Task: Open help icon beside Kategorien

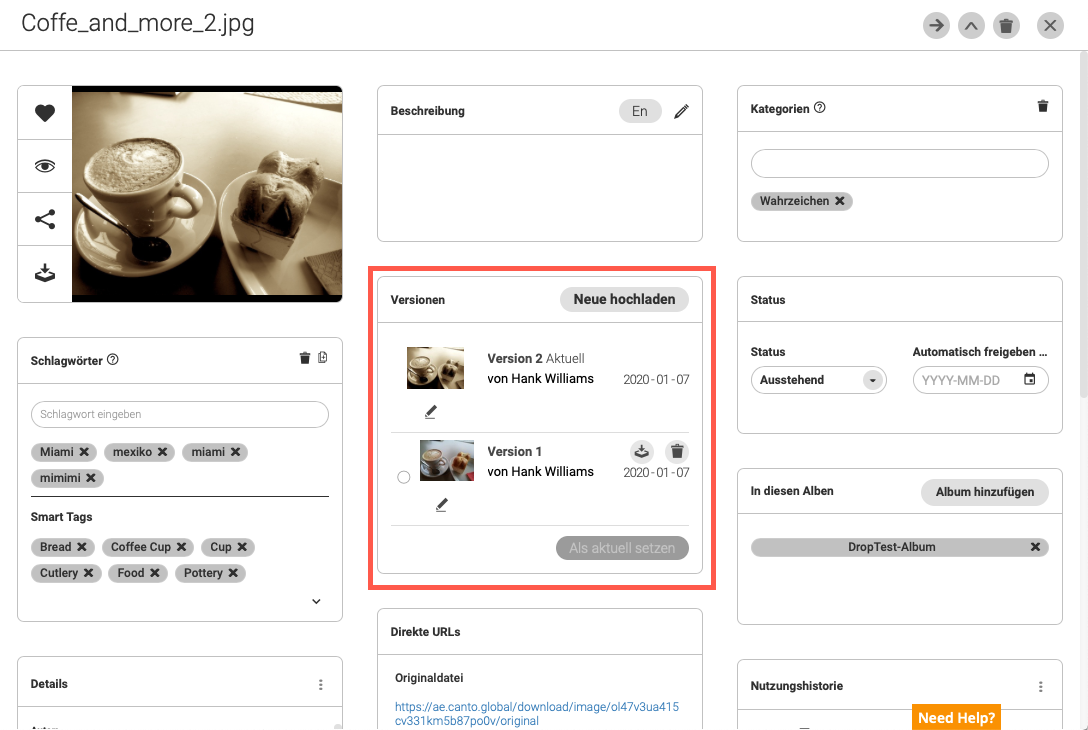Action: pyautogui.click(x=819, y=108)
